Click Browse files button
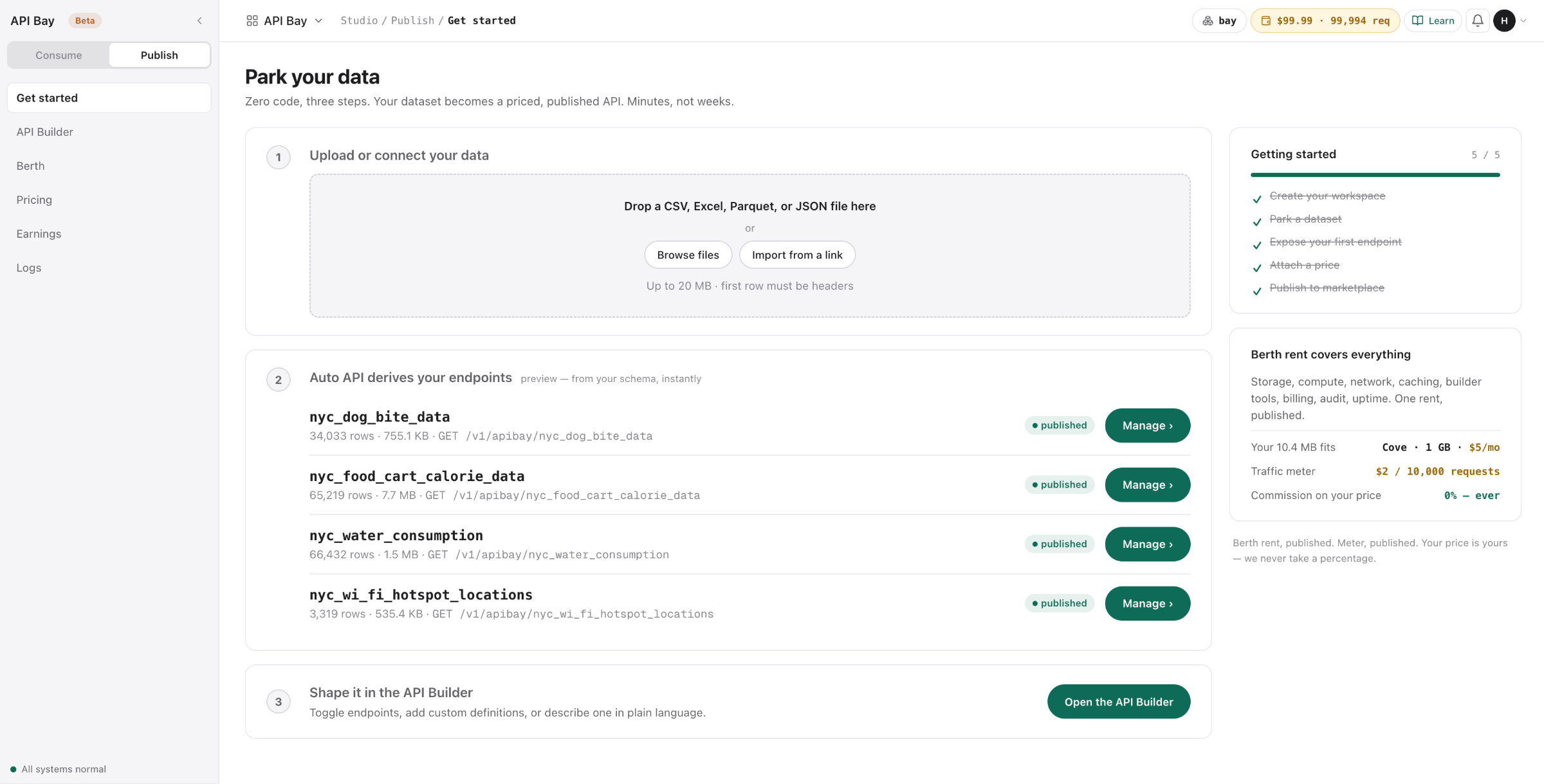 click(688, 255)
